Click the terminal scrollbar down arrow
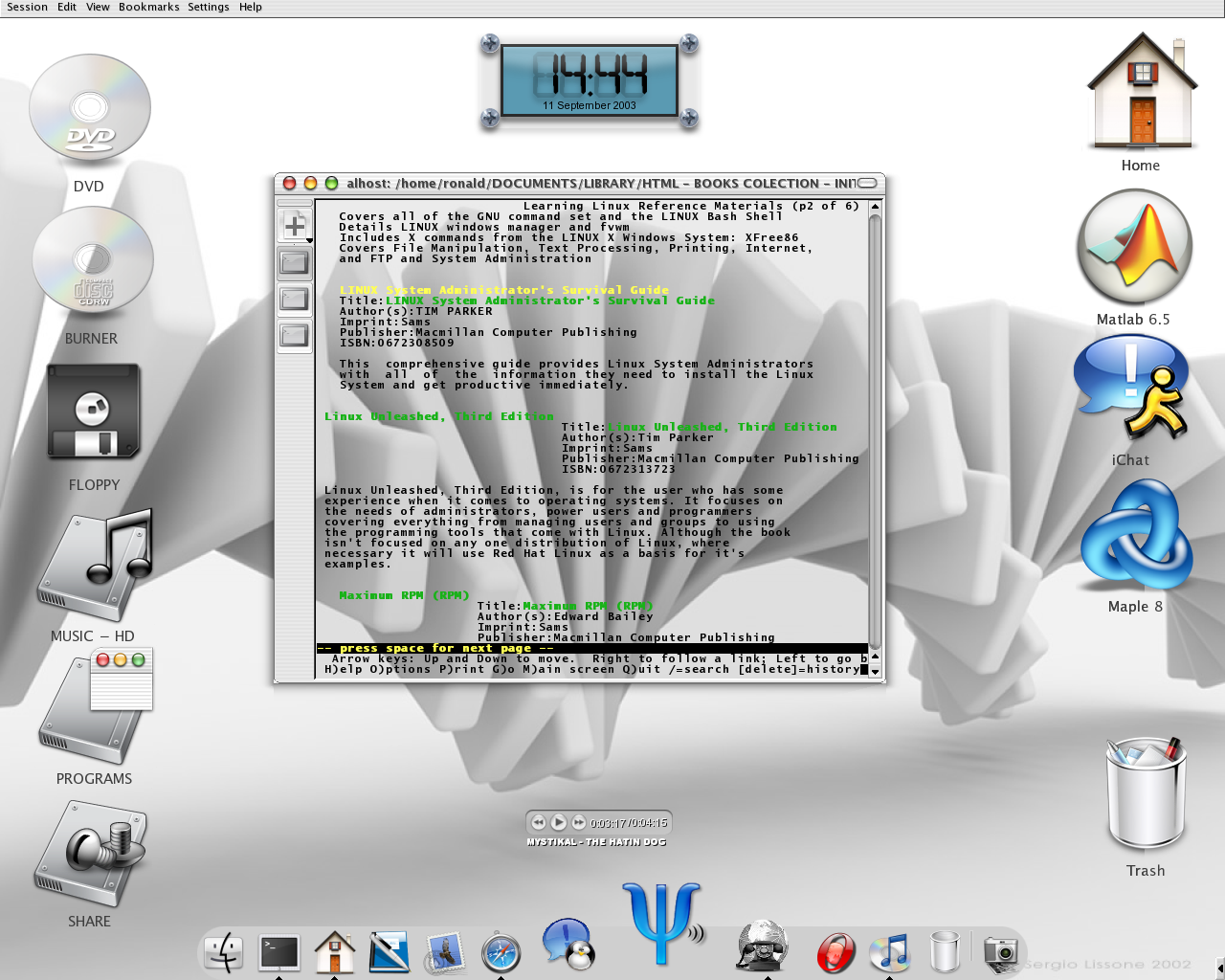This screenshot has height=980, width=1225. [x=875, y=672]
